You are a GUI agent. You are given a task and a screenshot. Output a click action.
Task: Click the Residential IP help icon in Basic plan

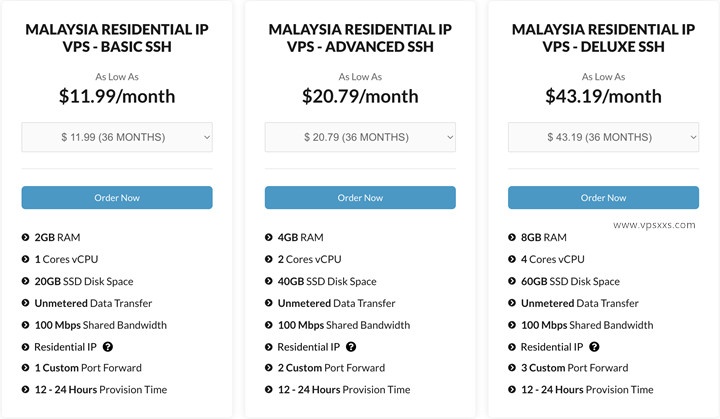[x=108, y=347]
